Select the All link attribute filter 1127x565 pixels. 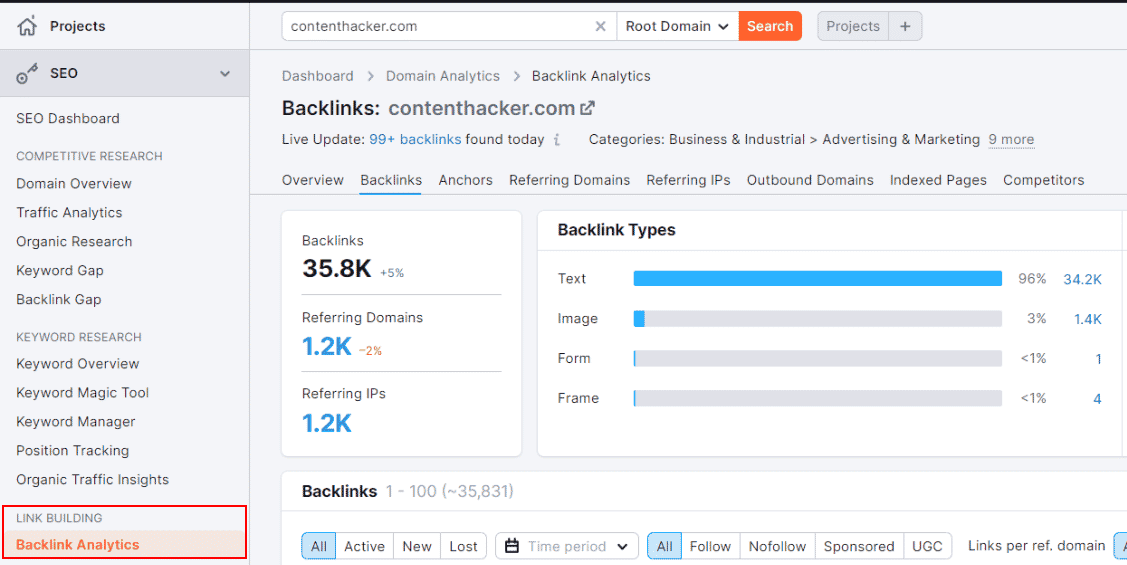[664, 546]
